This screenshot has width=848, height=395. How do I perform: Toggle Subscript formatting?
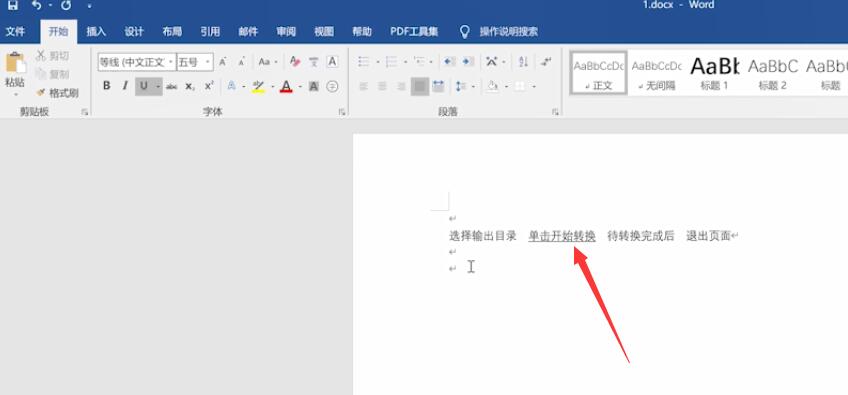pyautogui.click(x=190, y=86)
